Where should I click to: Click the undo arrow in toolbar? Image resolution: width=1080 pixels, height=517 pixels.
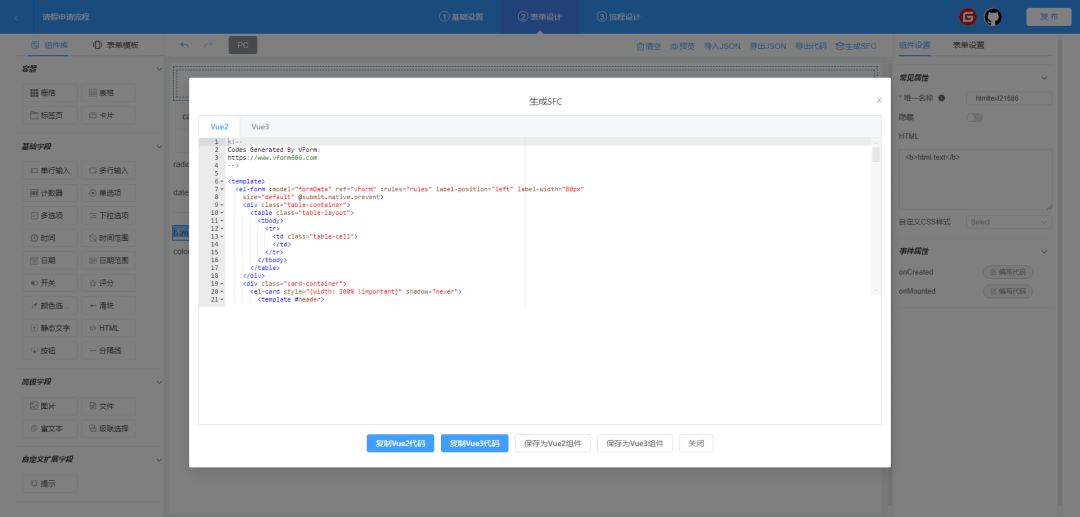tap(184, 45)
